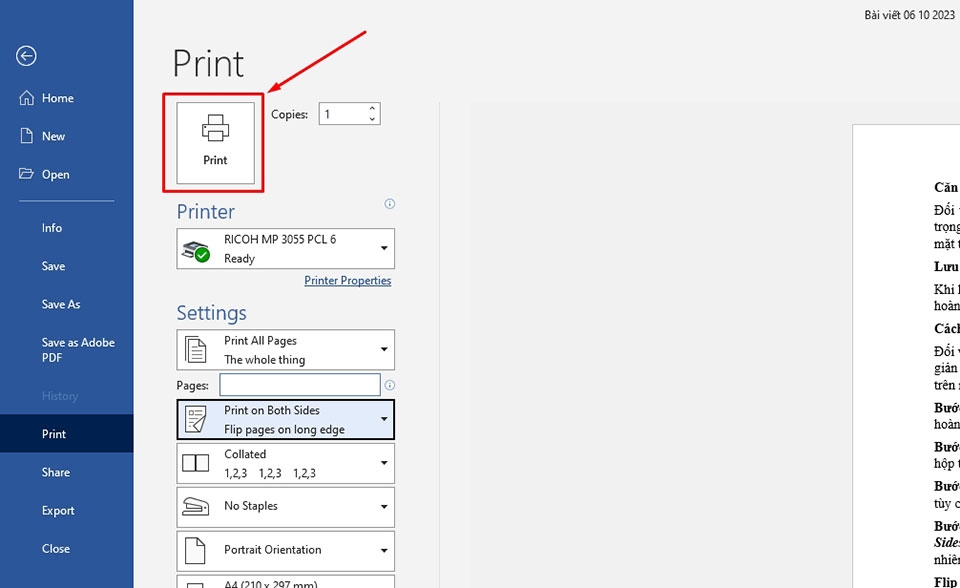Click the Collated pages icon
Image resolution: width=960 pixels, height=588 pixels.
pyautogui.click(x=196, y=463)
